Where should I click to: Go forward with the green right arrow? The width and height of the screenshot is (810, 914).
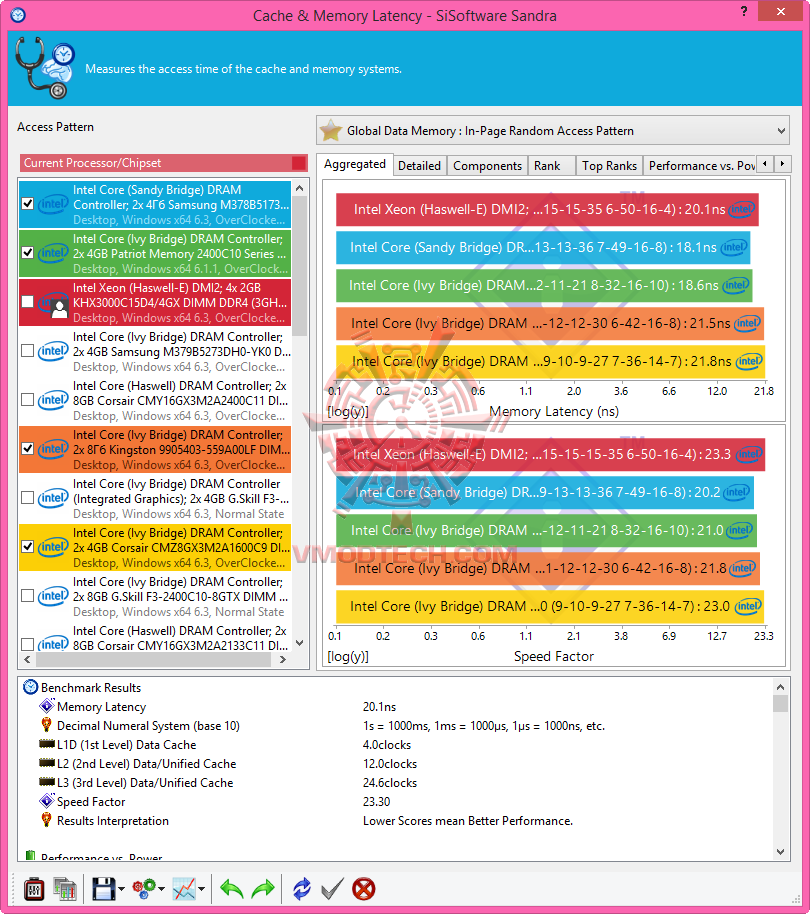point(263,890)
